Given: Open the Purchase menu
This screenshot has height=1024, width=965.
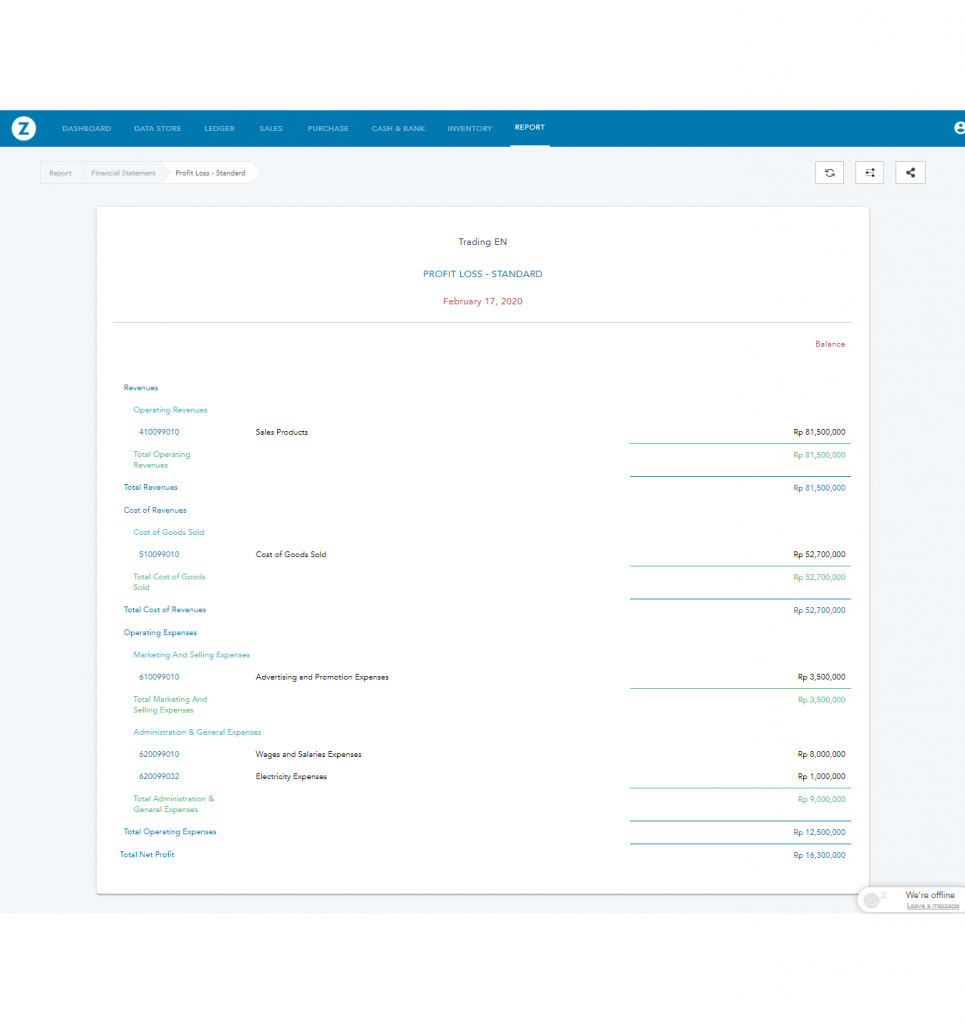Looking at the screenshot, I should tap(328, 129).
